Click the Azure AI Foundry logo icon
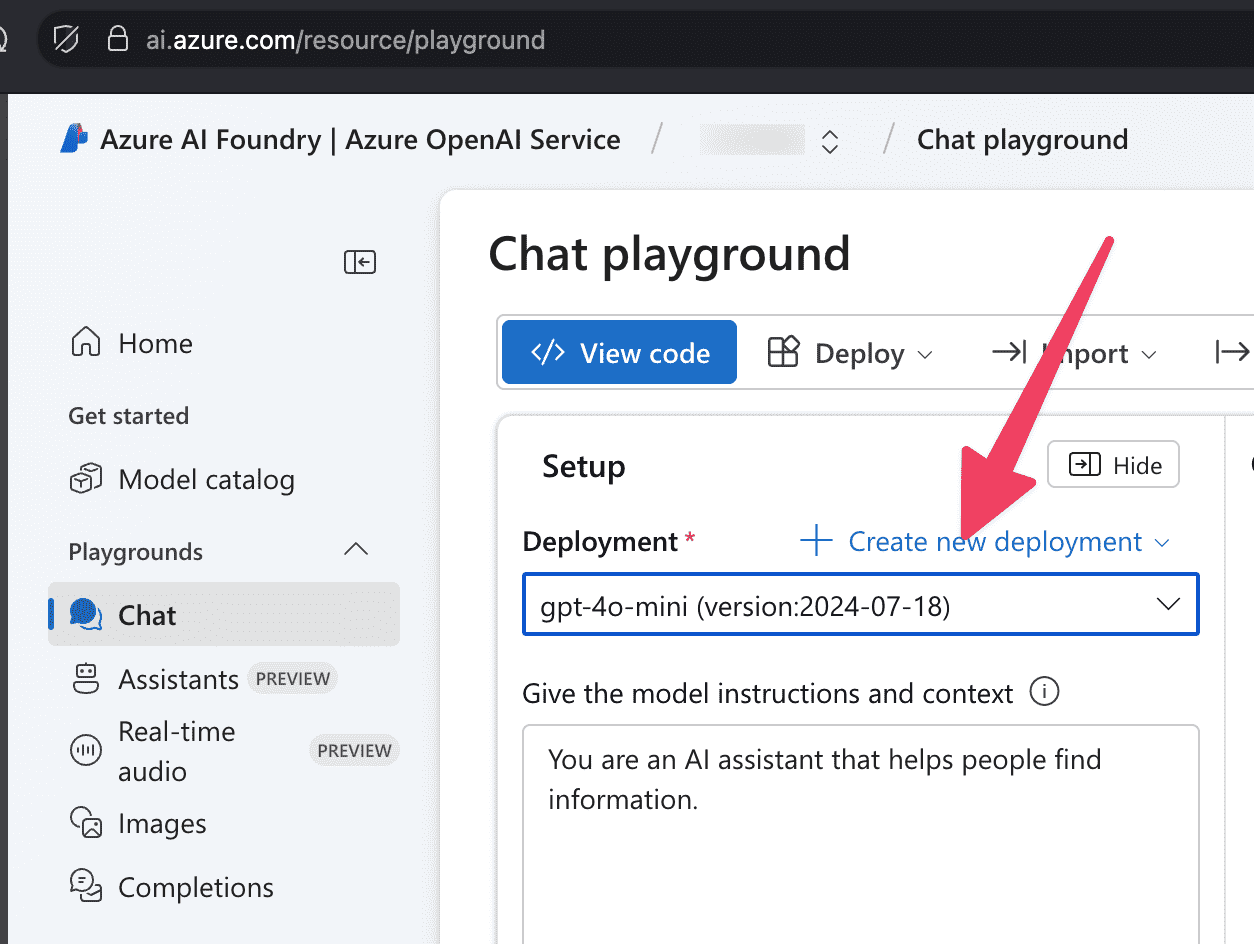The image size is (1254, 944). pyautogui.click(x=74, y=139)
